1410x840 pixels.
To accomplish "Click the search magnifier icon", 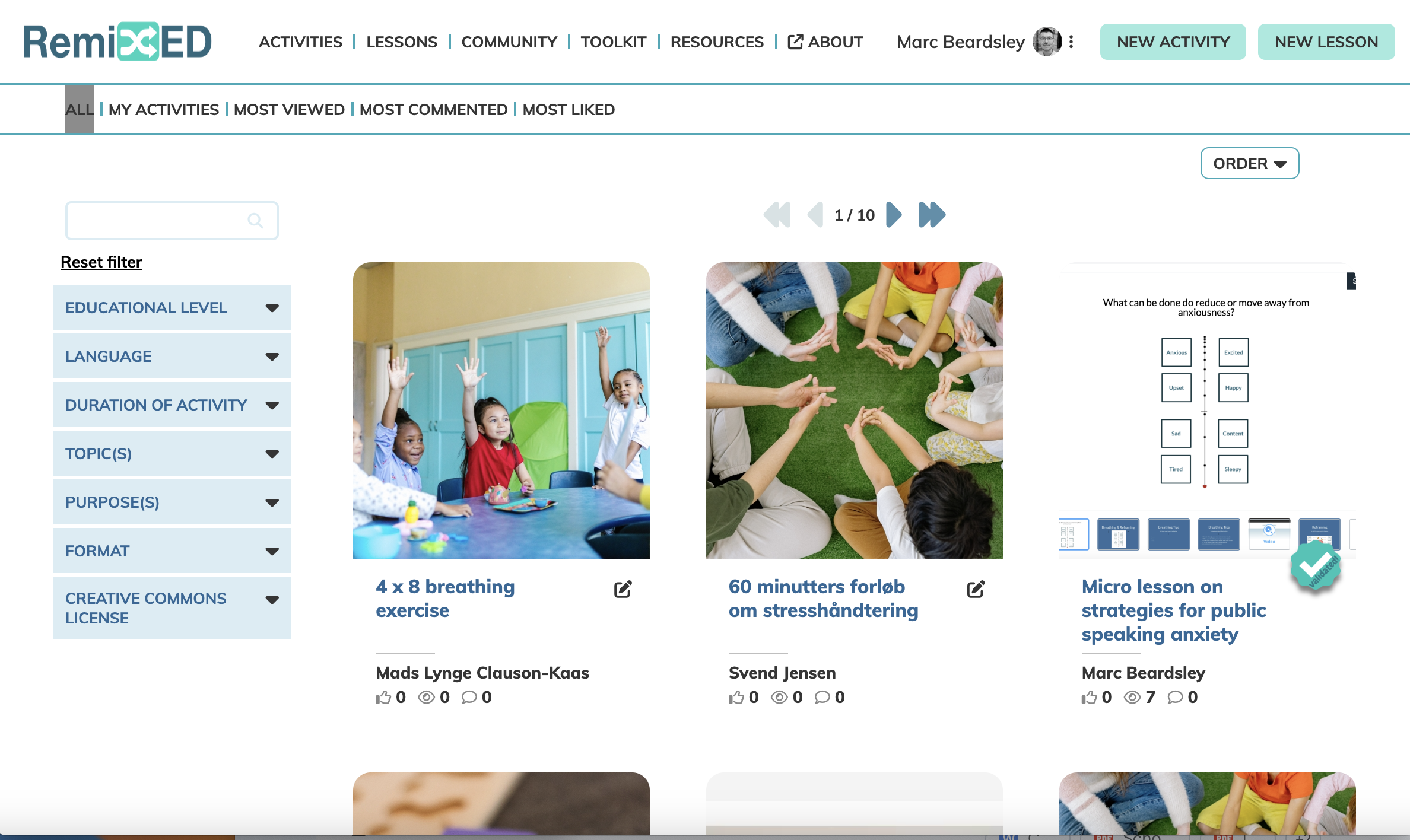I will click(255, 221).
